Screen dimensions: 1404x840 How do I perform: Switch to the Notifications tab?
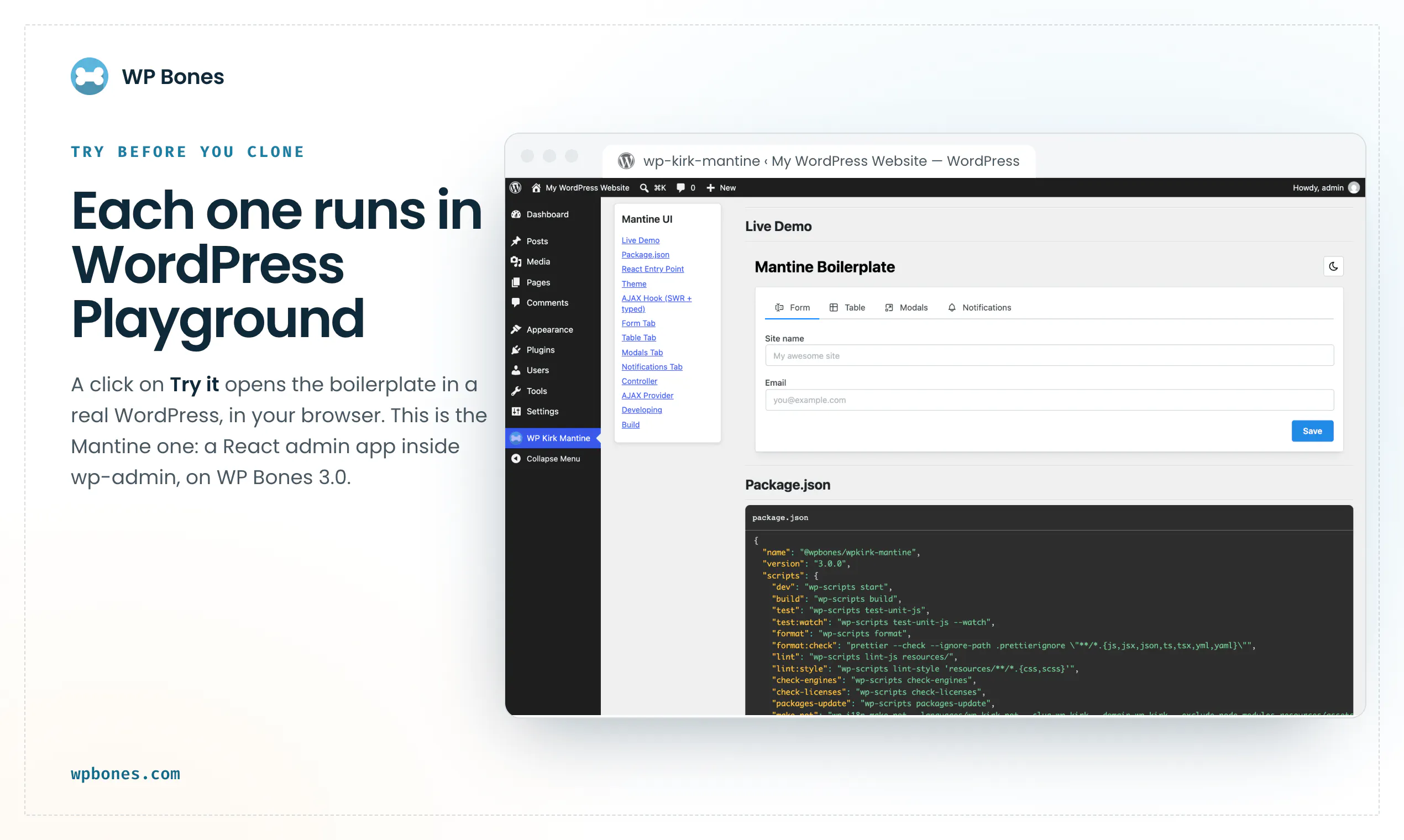pyautogui.click(x=979, y=307)
